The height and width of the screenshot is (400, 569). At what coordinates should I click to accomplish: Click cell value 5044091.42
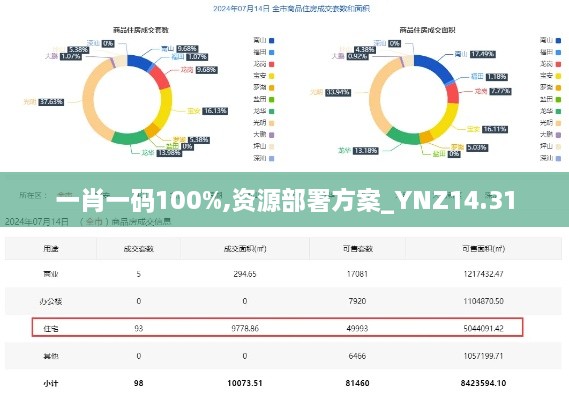click(x=483, y=328)
